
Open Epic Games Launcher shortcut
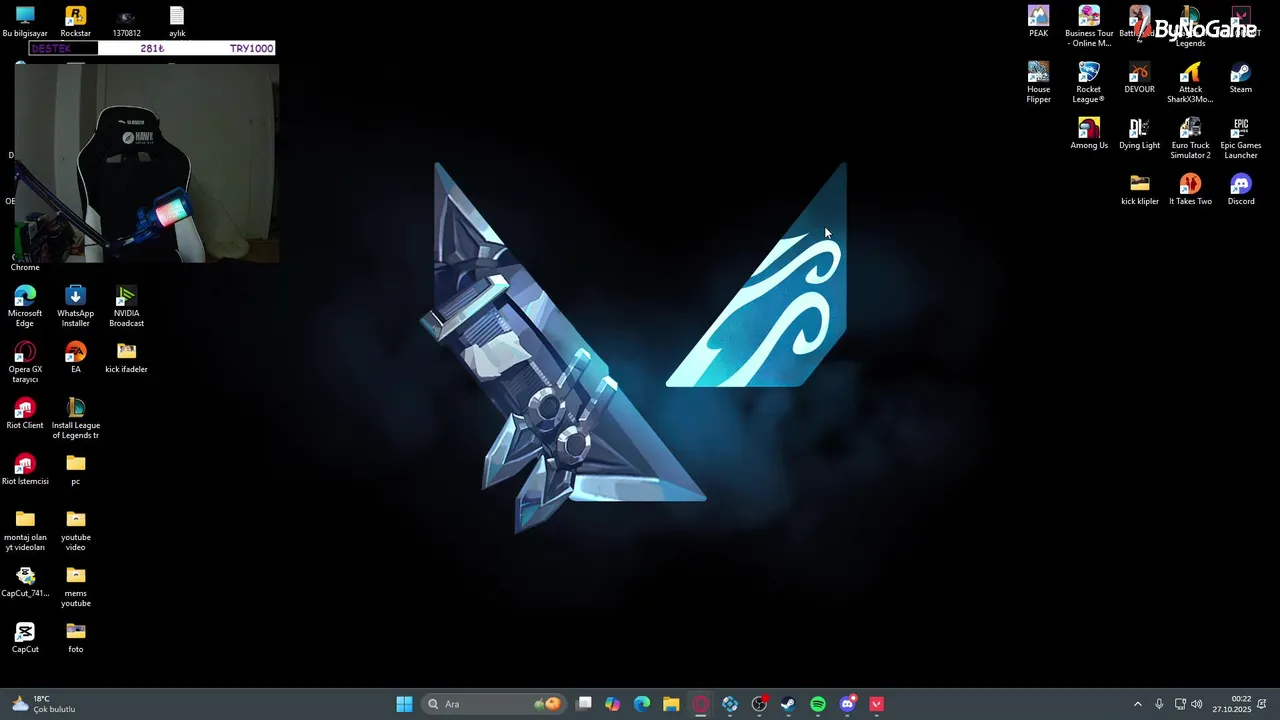(x=1241, y=138)
